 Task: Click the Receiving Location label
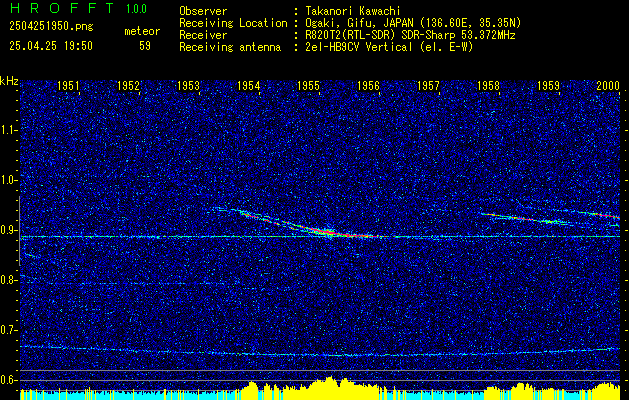tap(233, 23)
